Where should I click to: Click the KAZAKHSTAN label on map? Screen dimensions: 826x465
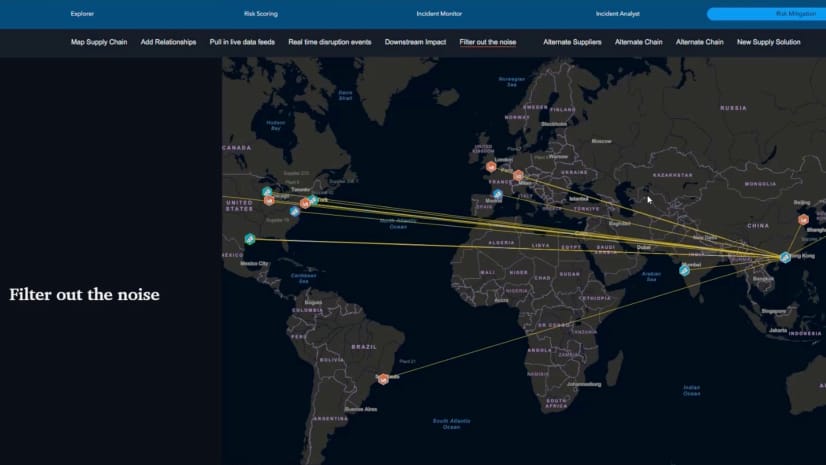pos(673,175)
